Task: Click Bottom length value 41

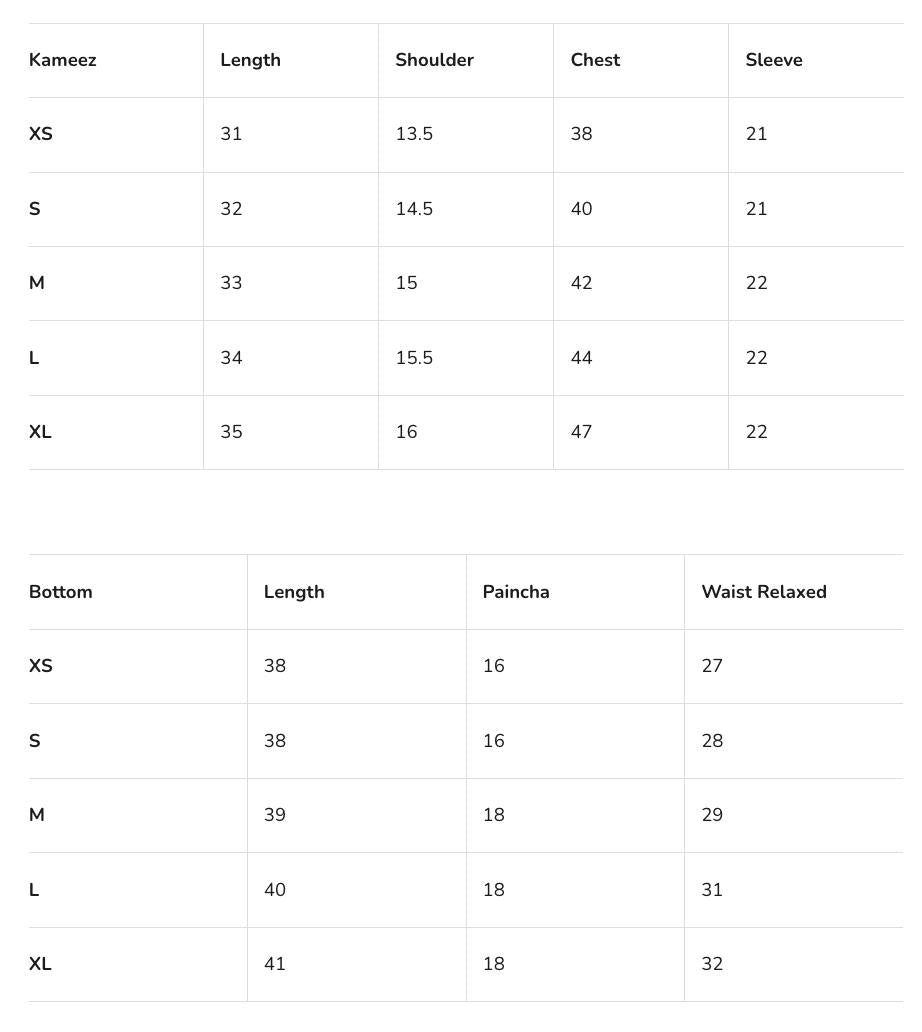Action: coord(275,964)
